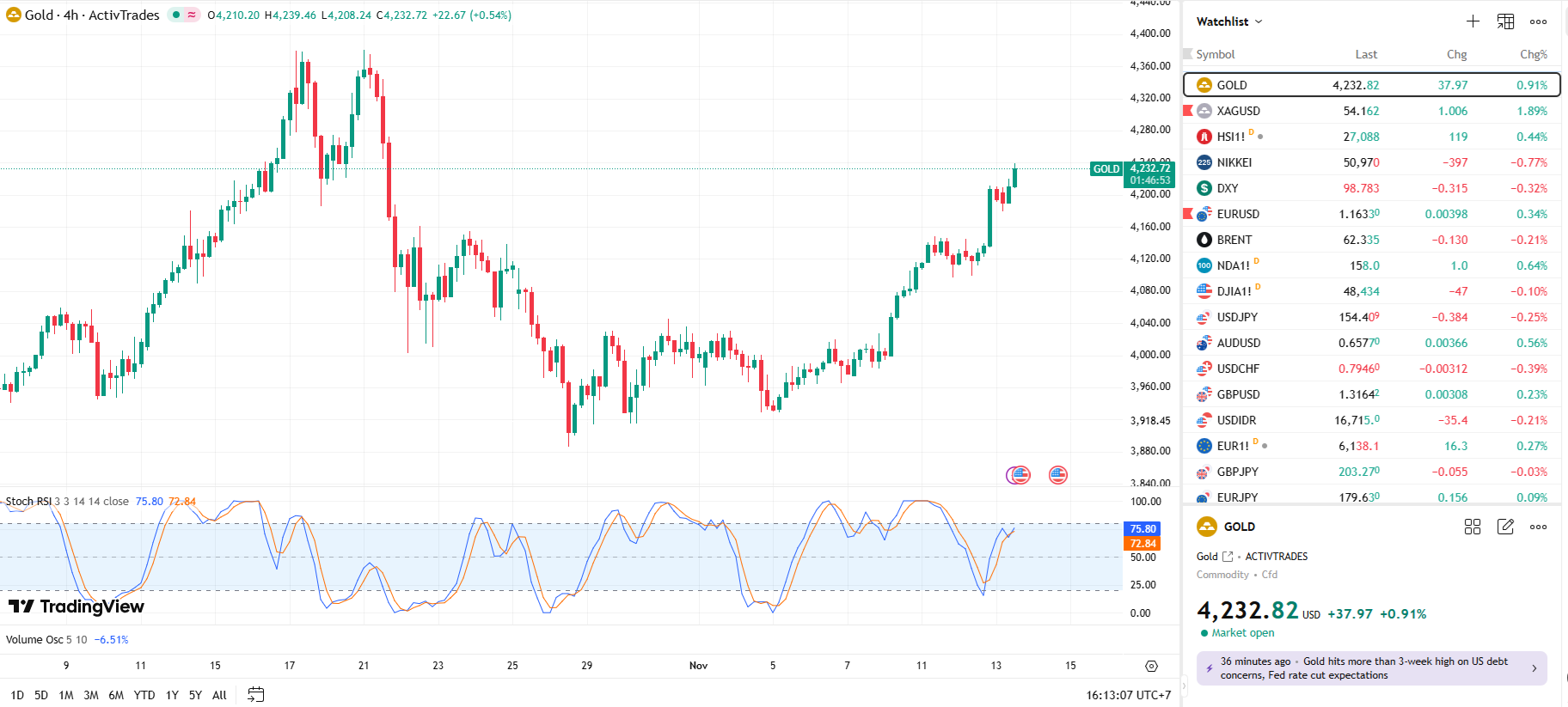Click the GOLD details grid layout icon
Image resolution: width=1568 pixels, height=707 pixels.
click(x=1473, y=527)
